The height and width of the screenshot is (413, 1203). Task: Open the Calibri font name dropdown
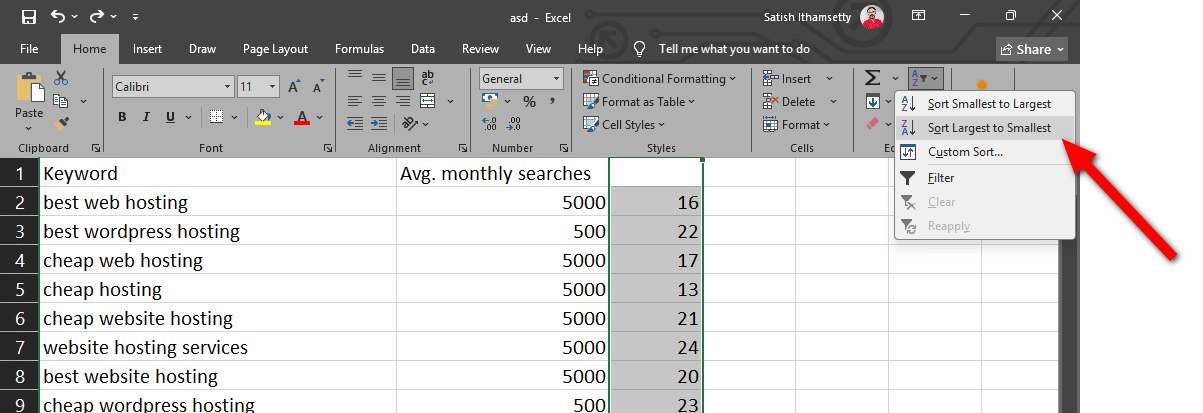point(226,86)
